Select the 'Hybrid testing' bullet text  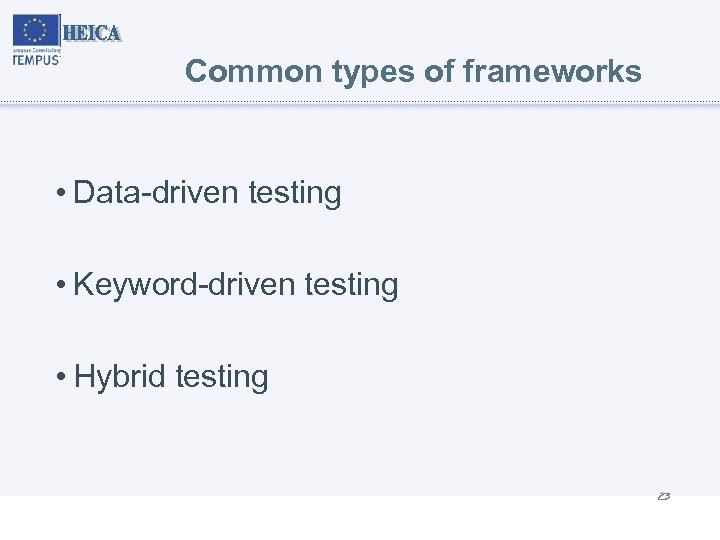[171, 377]
